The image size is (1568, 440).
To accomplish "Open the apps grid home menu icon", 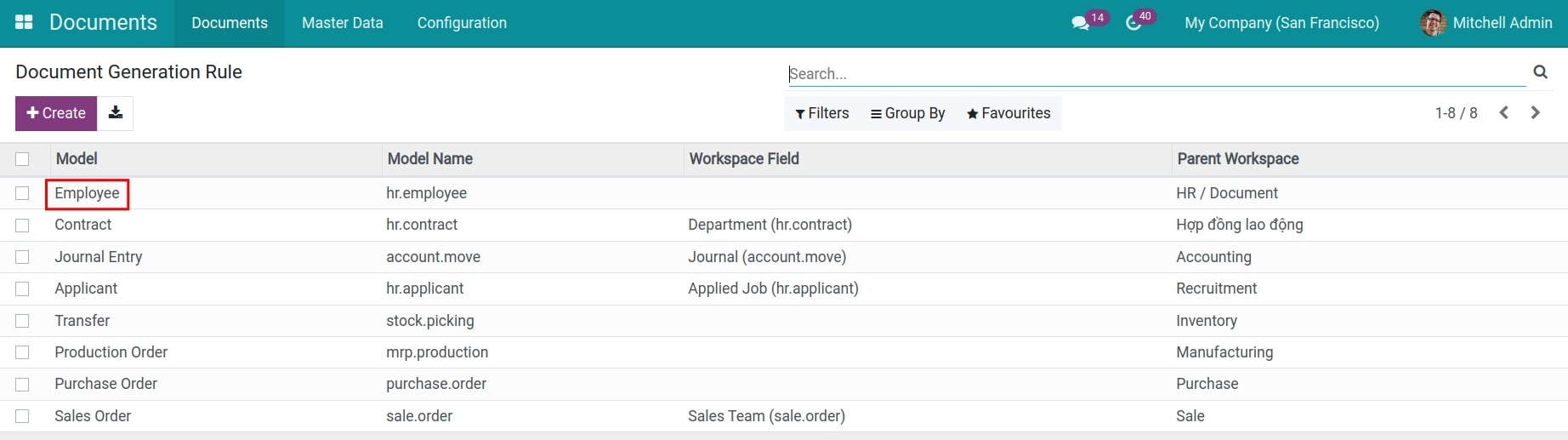I will [24, 23].
